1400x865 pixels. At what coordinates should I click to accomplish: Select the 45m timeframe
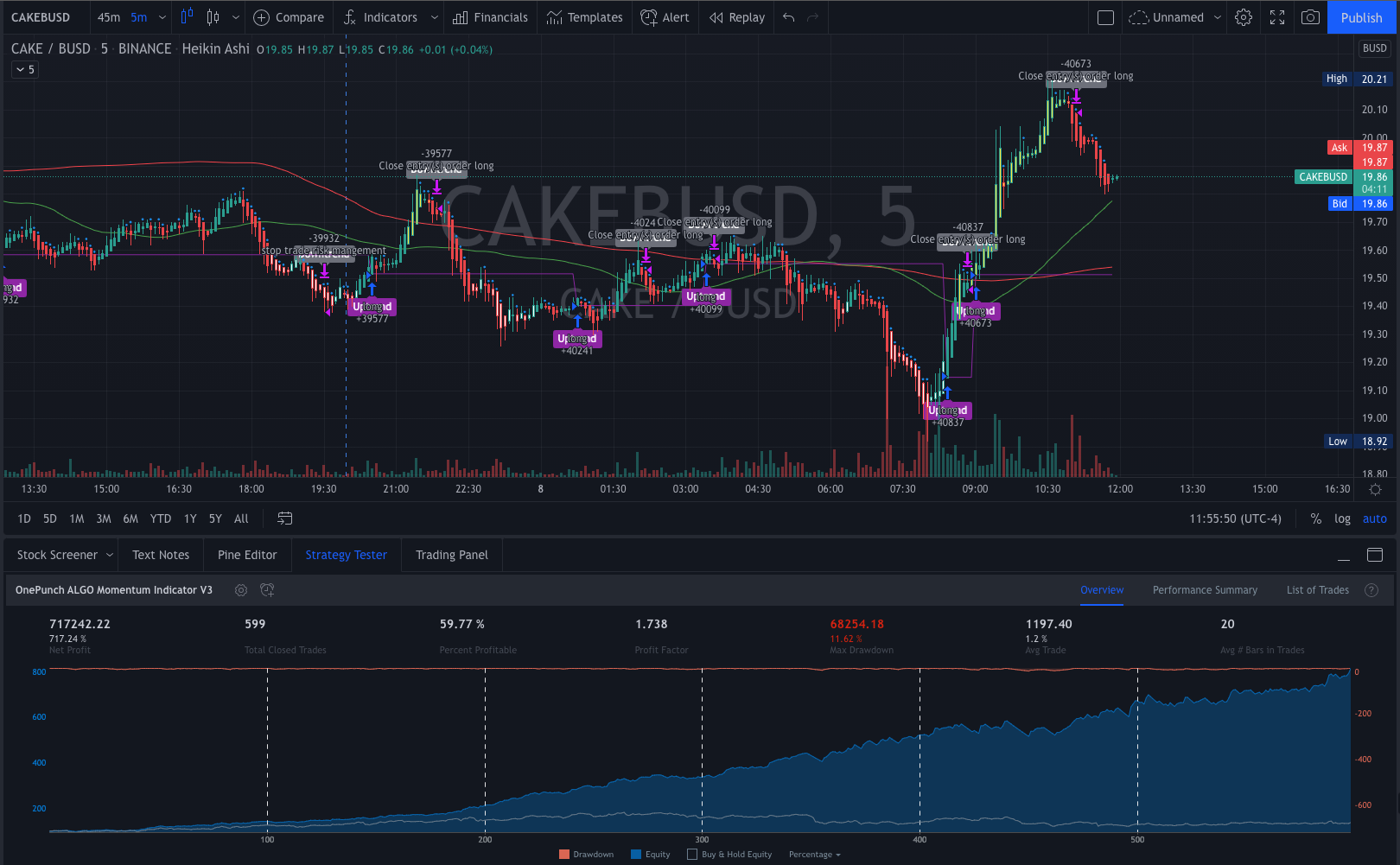[109, 17]
